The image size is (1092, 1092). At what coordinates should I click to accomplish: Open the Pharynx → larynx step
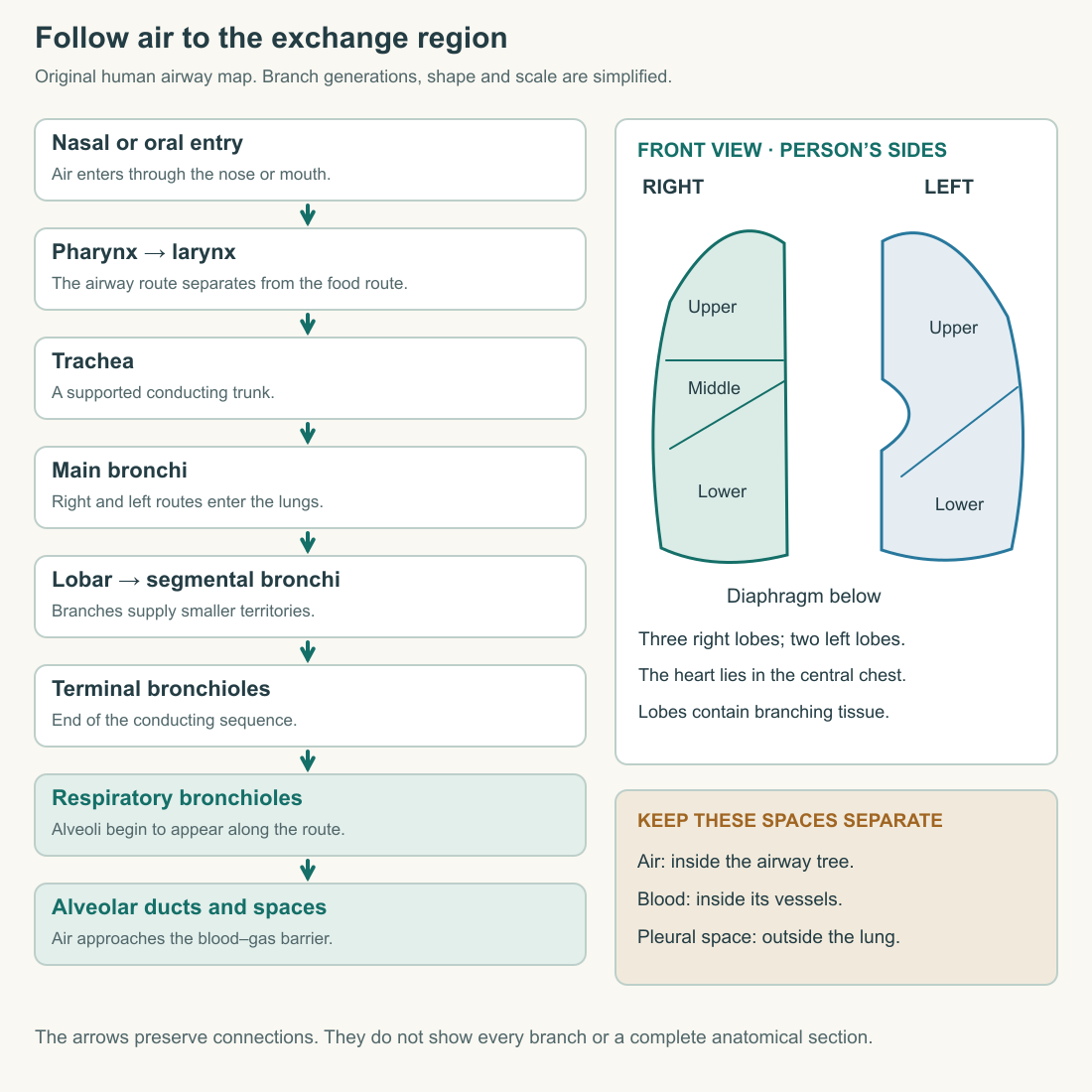[x=310, y=269]
